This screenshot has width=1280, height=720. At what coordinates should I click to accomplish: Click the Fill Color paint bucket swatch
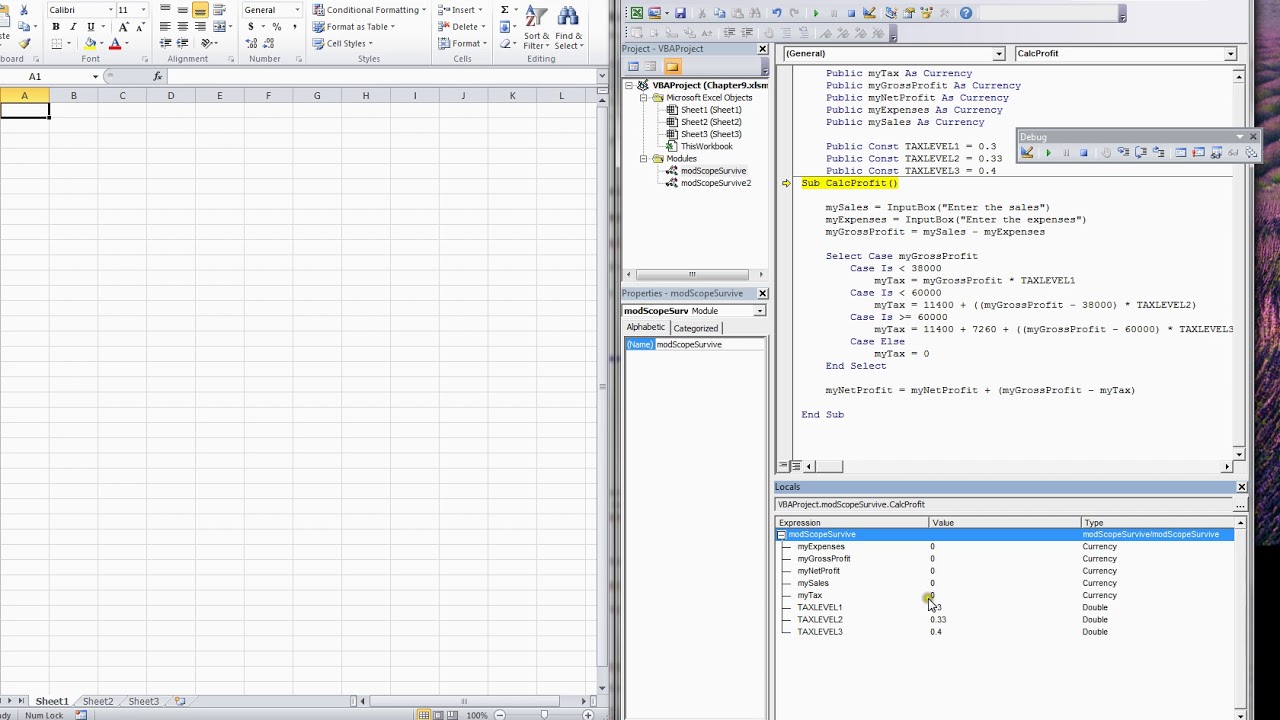coord(90,44)
